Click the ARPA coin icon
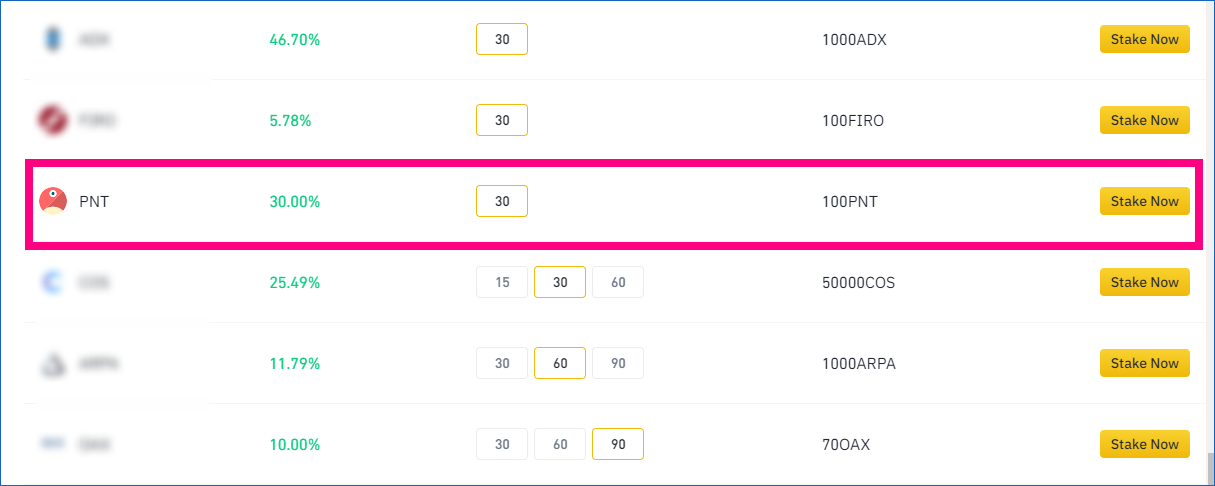The image size is (1215, 486). pyautogui.click(x=52, y=364)
